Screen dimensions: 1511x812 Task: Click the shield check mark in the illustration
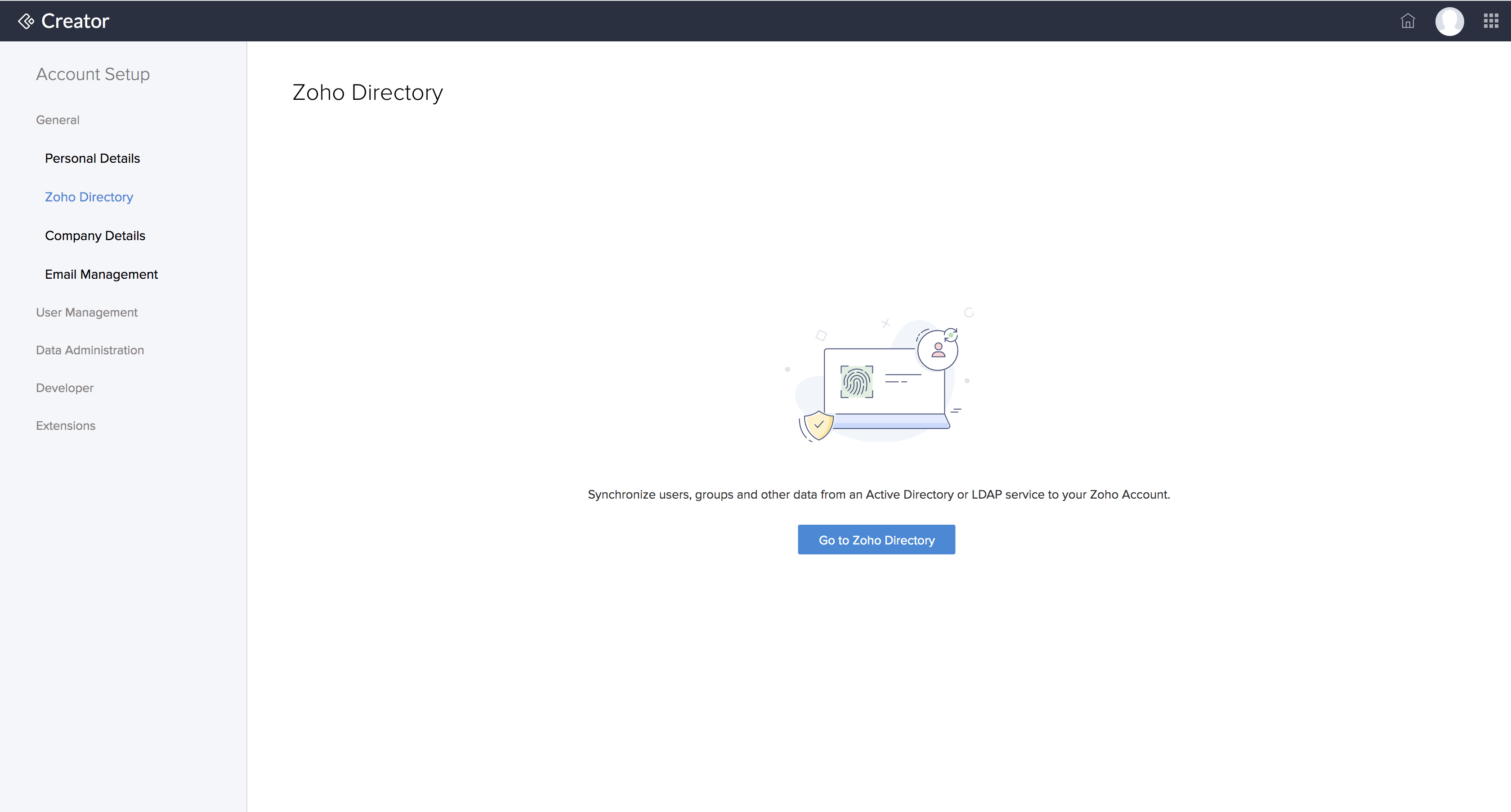819,423
